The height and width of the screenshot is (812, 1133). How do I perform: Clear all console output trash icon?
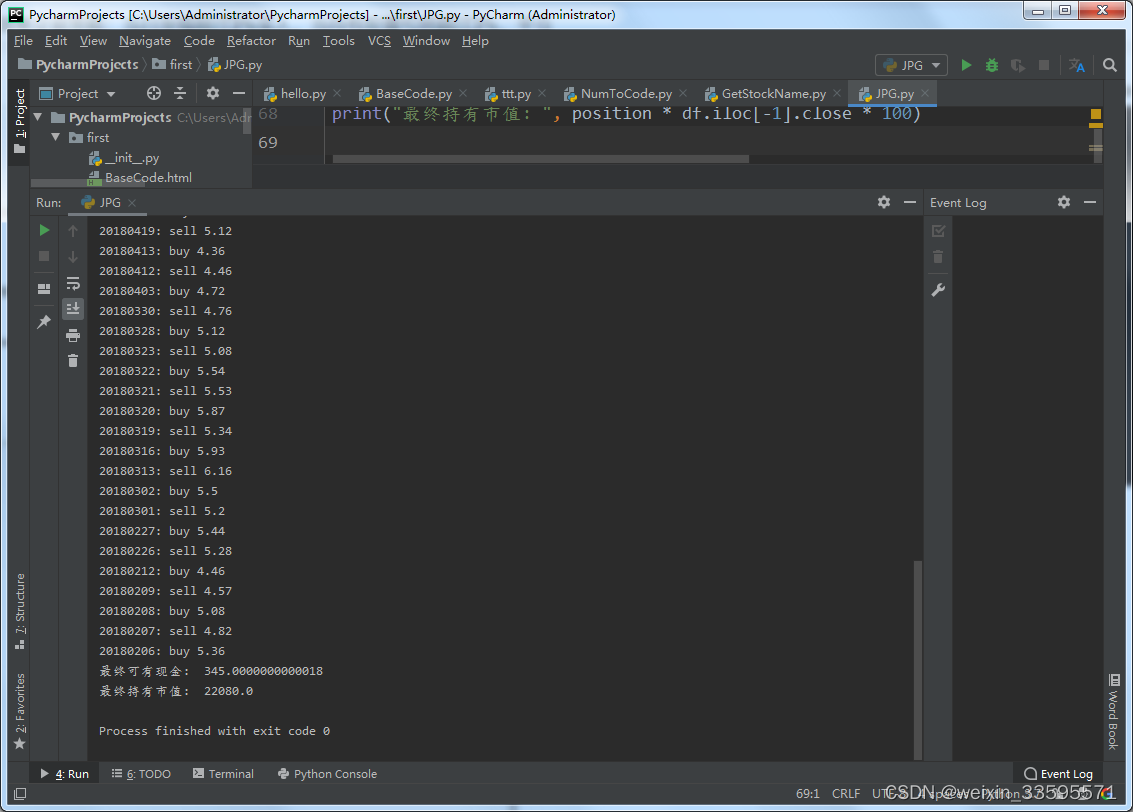click(73, 360)
